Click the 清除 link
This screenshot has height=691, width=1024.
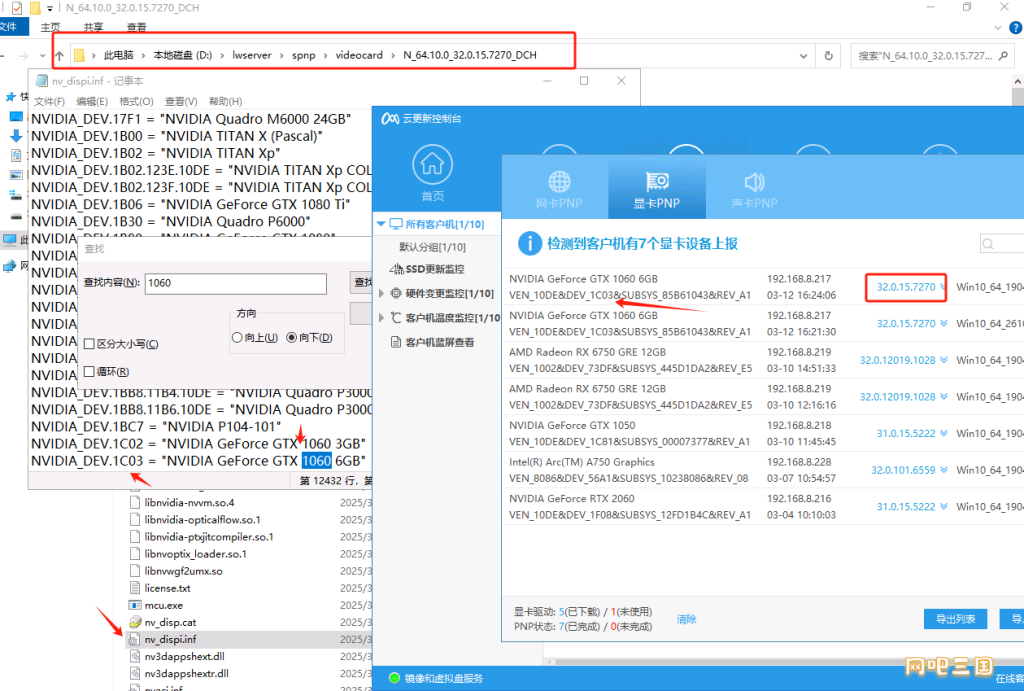[686, 619]
